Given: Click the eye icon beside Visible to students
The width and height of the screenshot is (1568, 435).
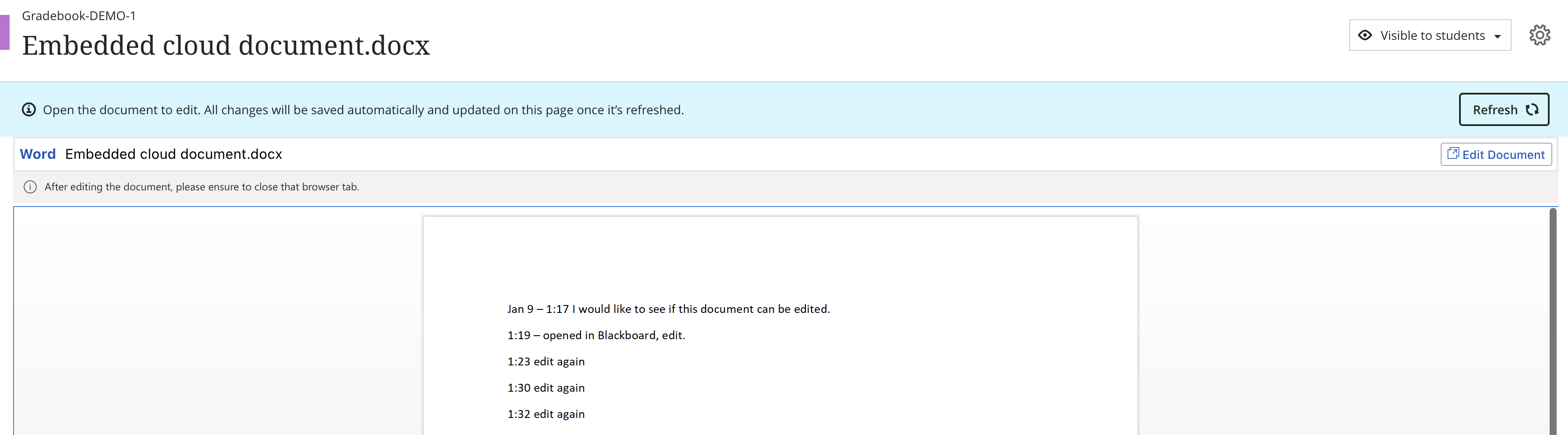Looking at the screenshot, I should [x=1365, y=35].
